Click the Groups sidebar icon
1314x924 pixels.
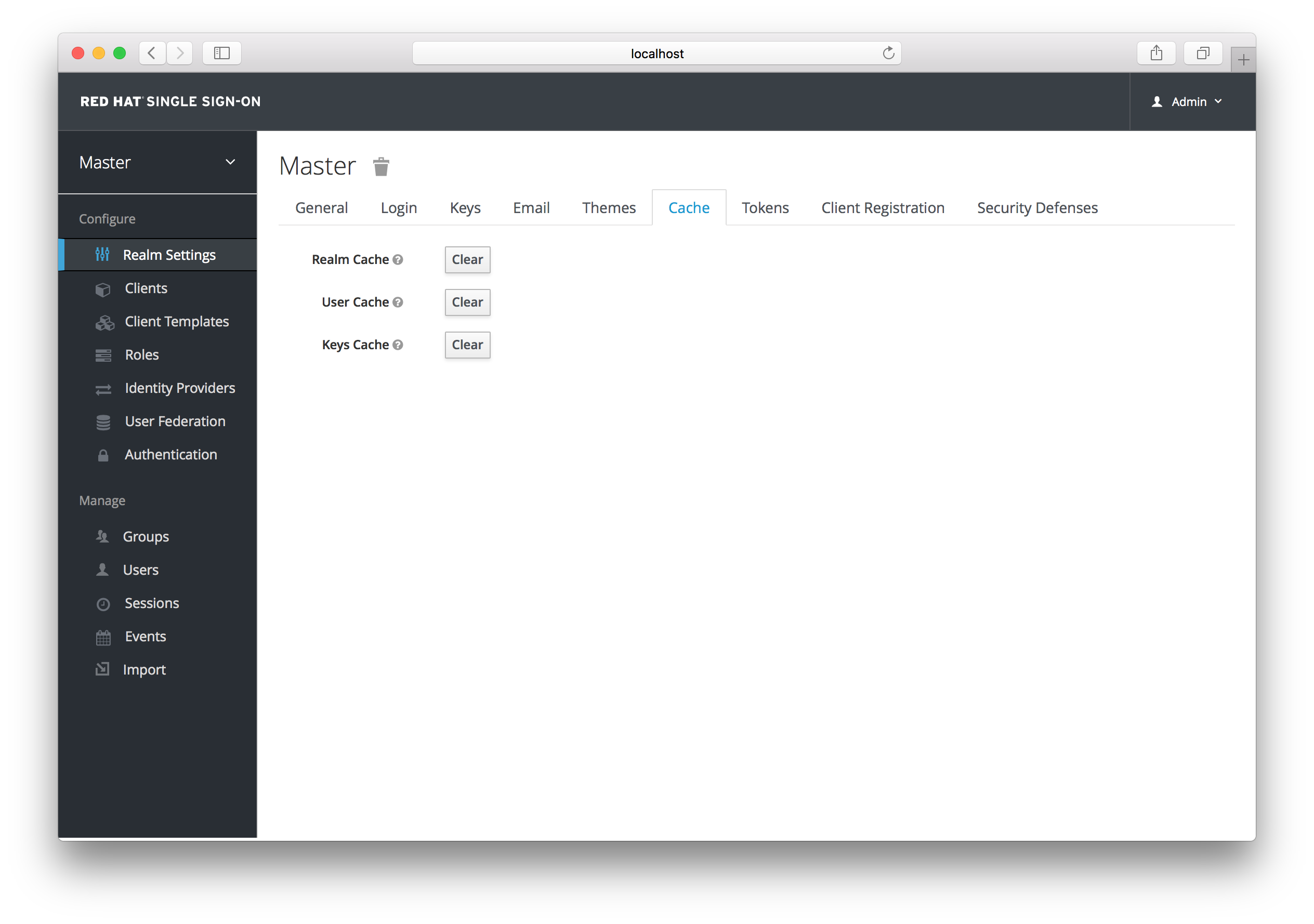[x=103, y=536]
